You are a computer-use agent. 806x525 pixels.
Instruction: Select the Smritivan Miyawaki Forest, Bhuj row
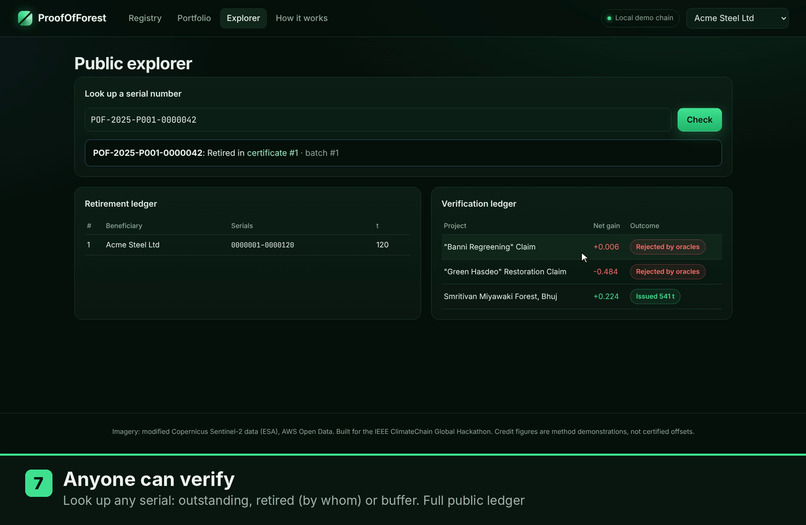[581, 296]
